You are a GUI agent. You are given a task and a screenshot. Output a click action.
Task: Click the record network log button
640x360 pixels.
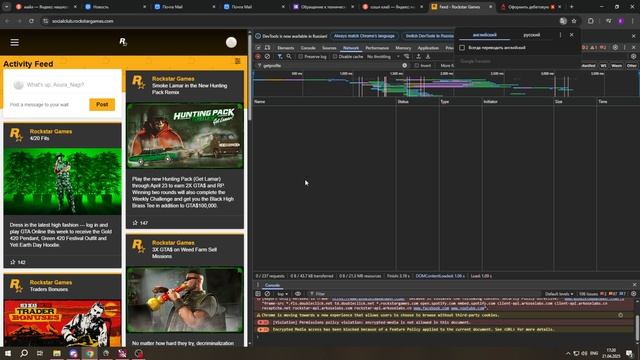[x=258, y=57]
